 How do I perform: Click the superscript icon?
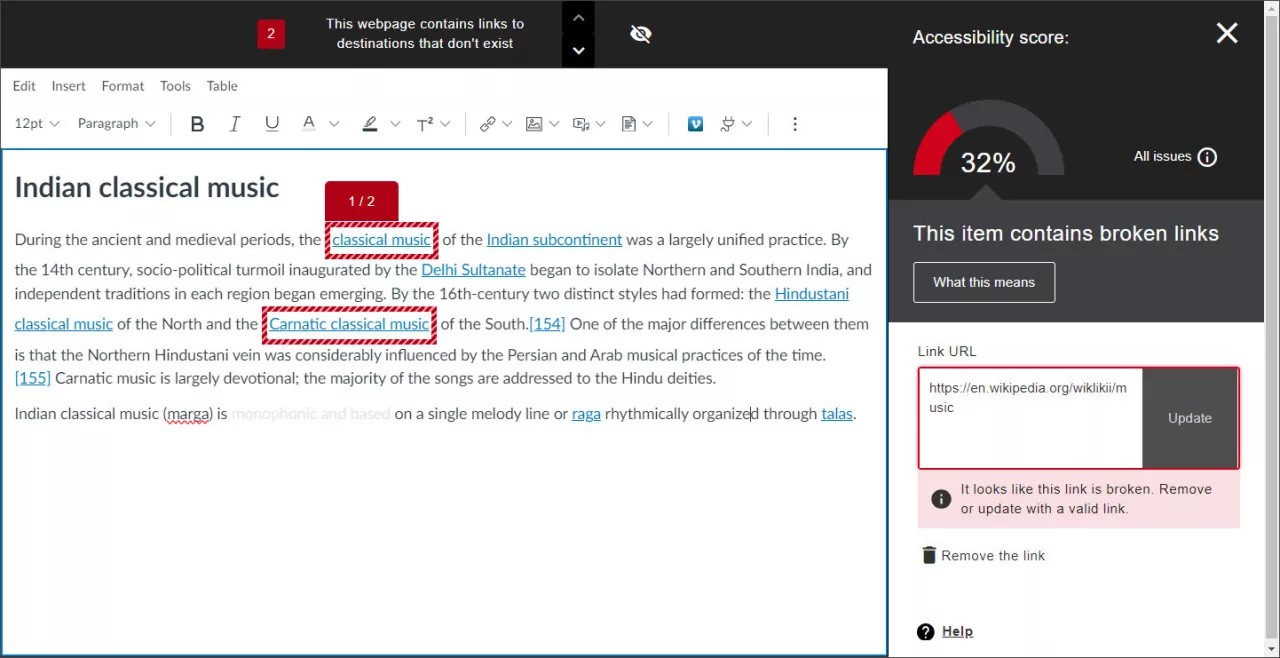click(425, 124)
